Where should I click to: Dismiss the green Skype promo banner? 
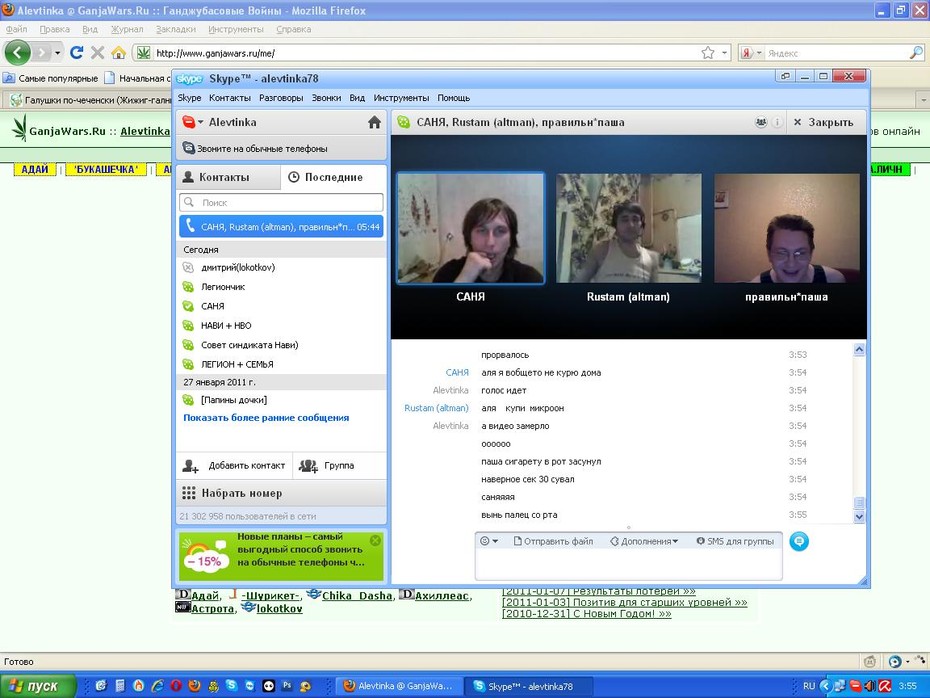pyautogui.click(x=375, y=540)
